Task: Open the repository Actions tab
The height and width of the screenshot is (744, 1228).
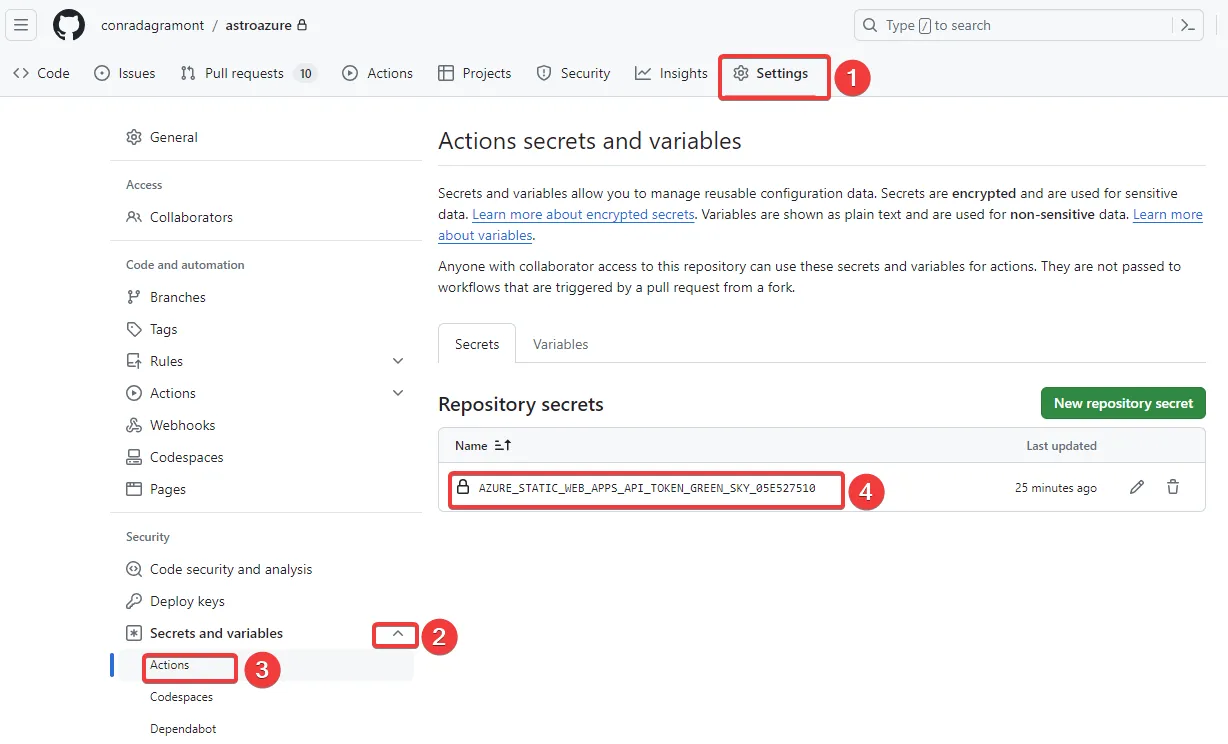Action: pyautogui.click(x=377, y=73)
